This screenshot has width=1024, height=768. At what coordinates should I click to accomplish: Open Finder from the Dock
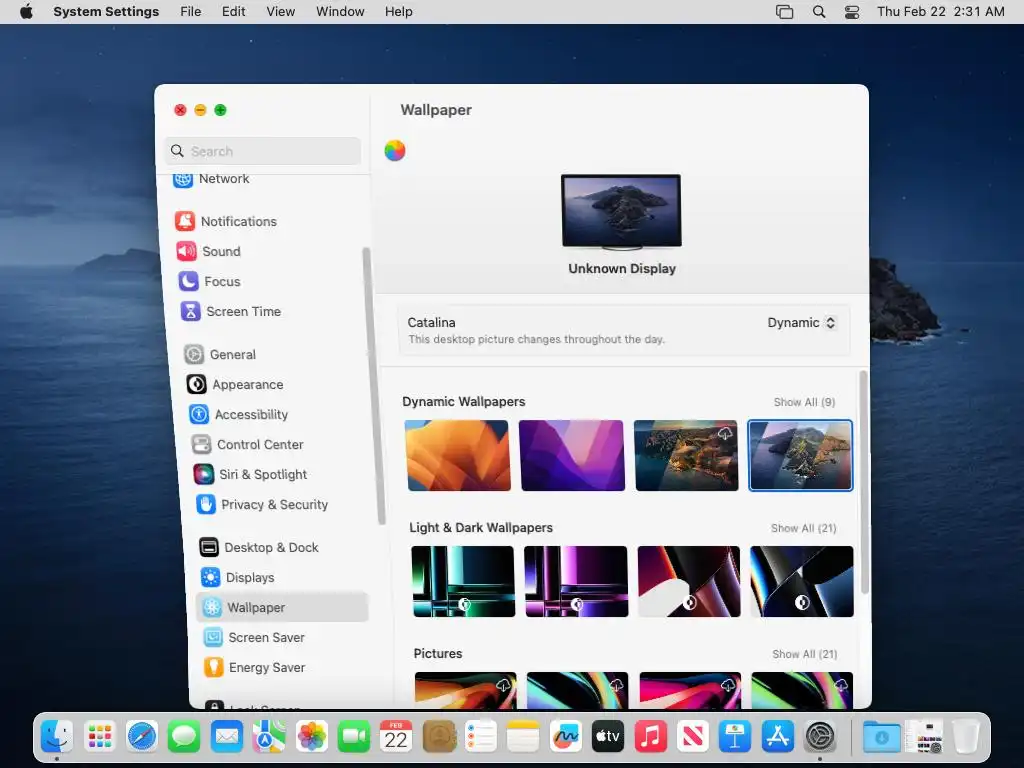click(x=57, y=737)
